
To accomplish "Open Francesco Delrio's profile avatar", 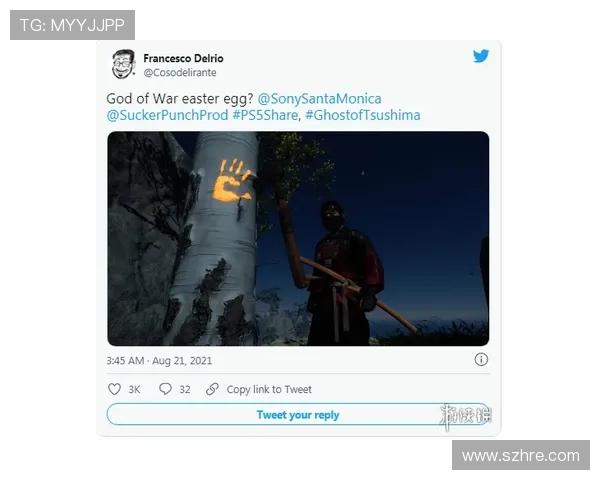I will (x=123, y=64).
